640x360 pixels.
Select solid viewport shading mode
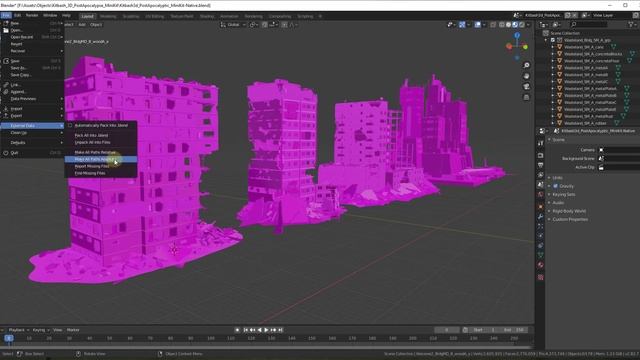(509, 25)
